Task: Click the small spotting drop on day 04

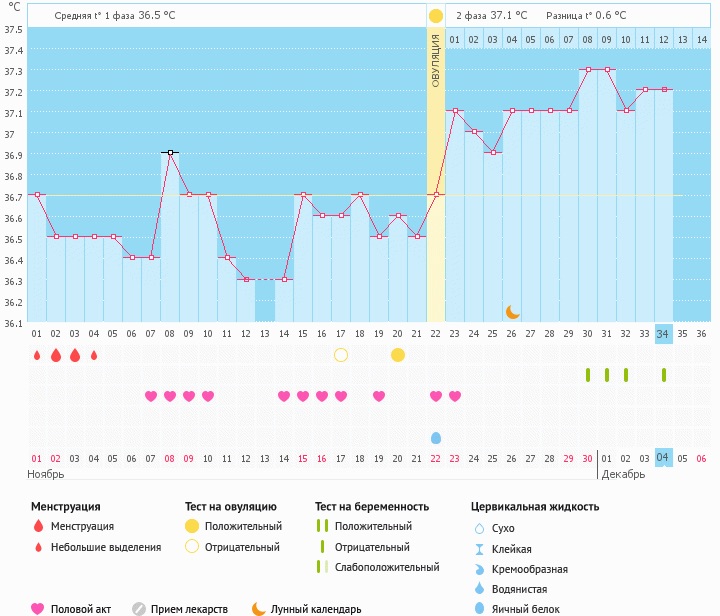Action: [x=94, y=355]
